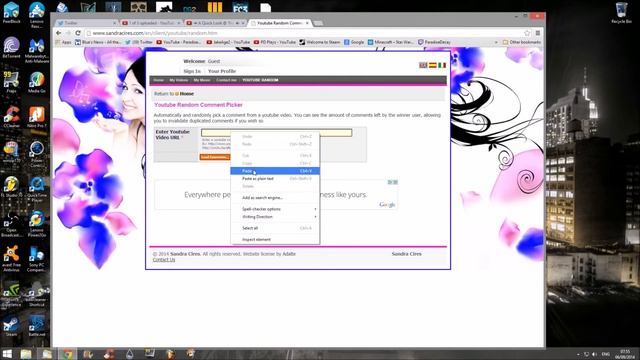Switch site language to English flag
This screenshot has width=640, height=360.
tap(423, 65)
